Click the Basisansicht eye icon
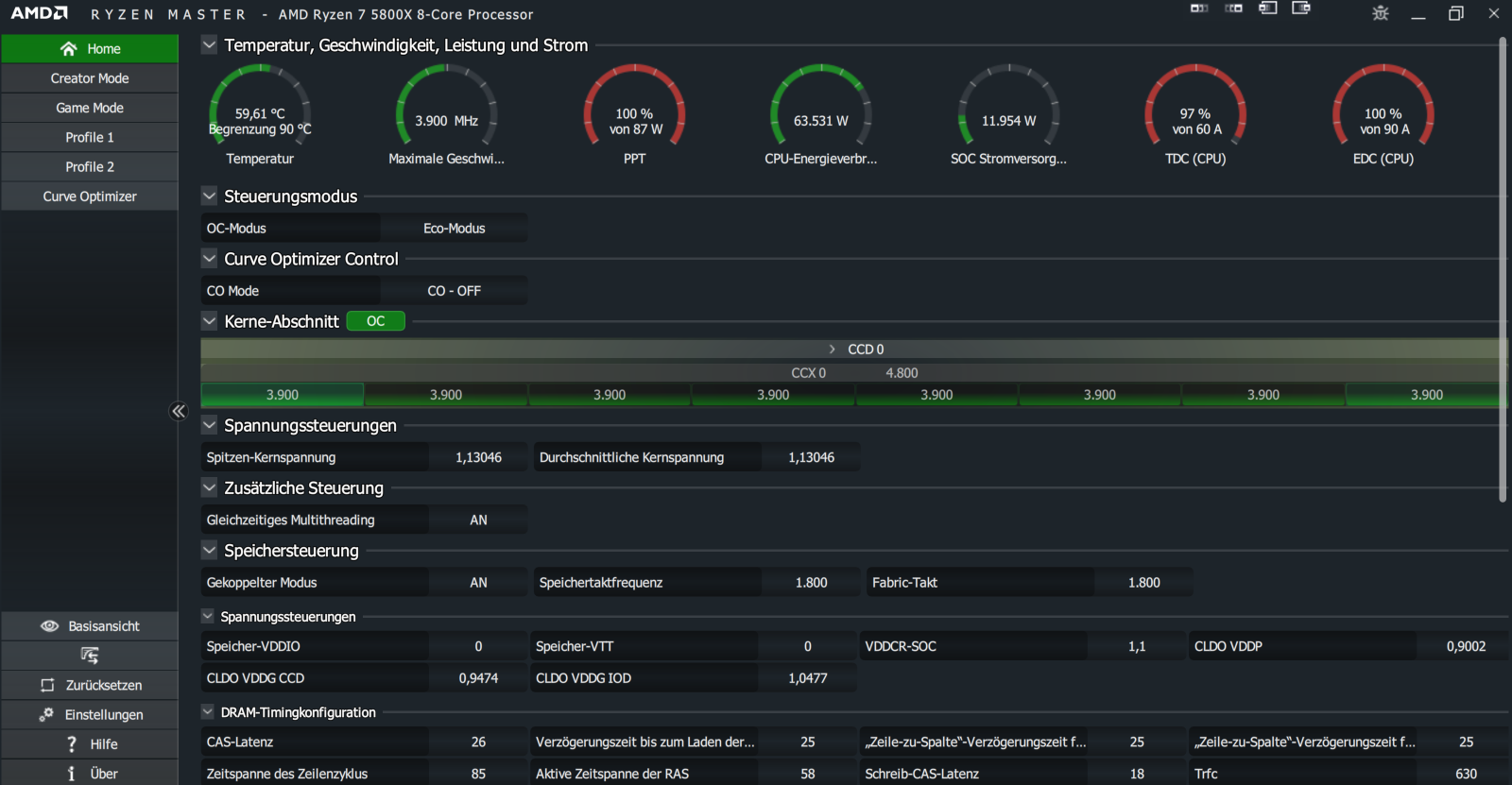 tap(50, 626)
